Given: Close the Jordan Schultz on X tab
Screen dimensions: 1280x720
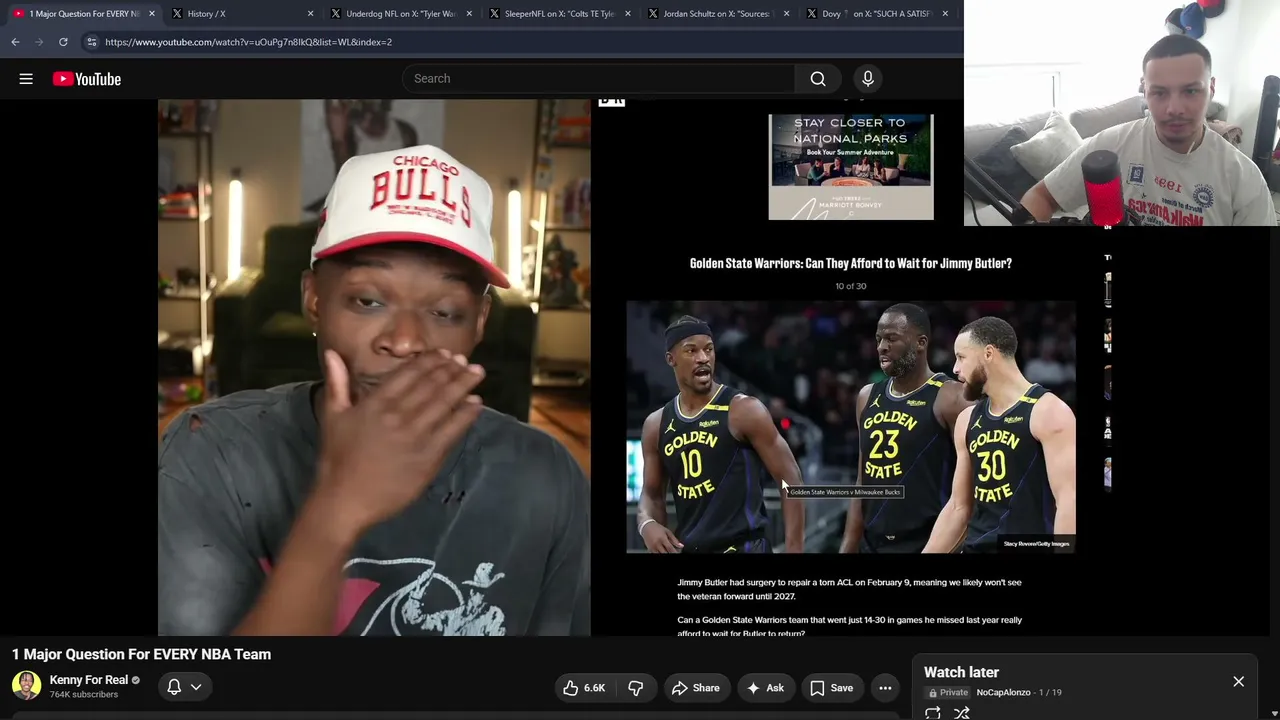Looking at the screenshot, I should tap(786, 14).
